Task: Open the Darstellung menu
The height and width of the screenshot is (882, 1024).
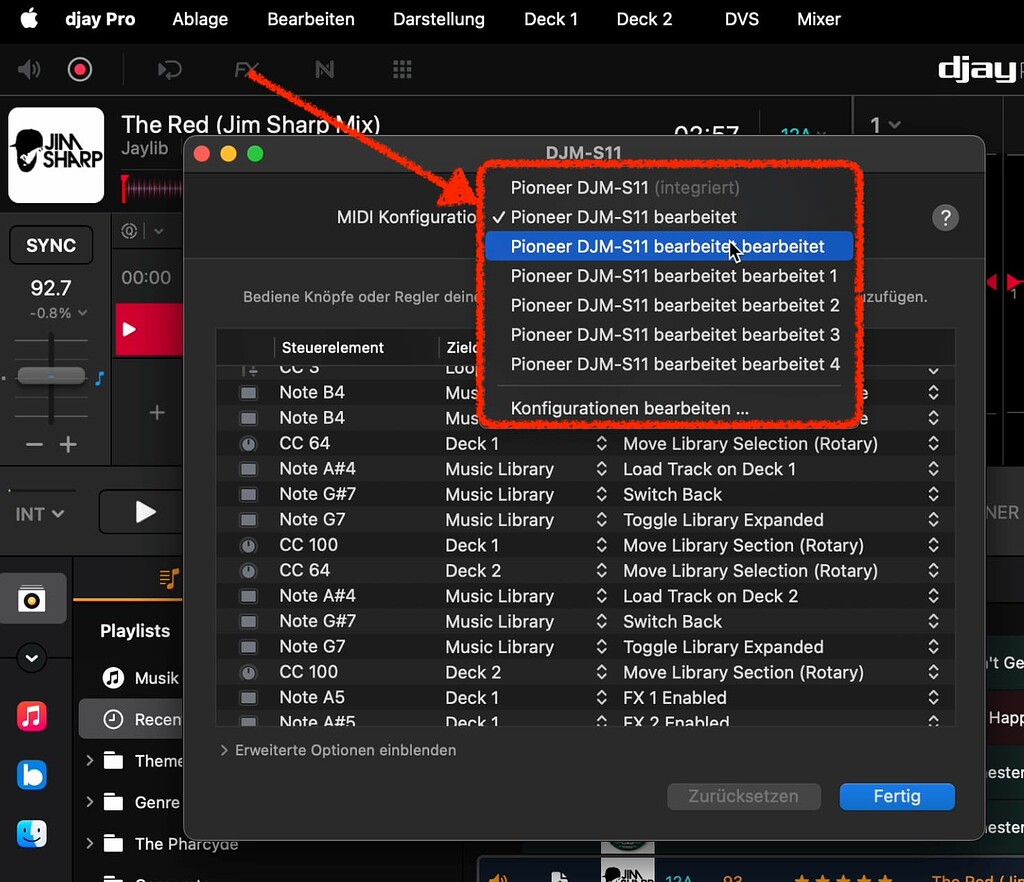Action: 438,19
